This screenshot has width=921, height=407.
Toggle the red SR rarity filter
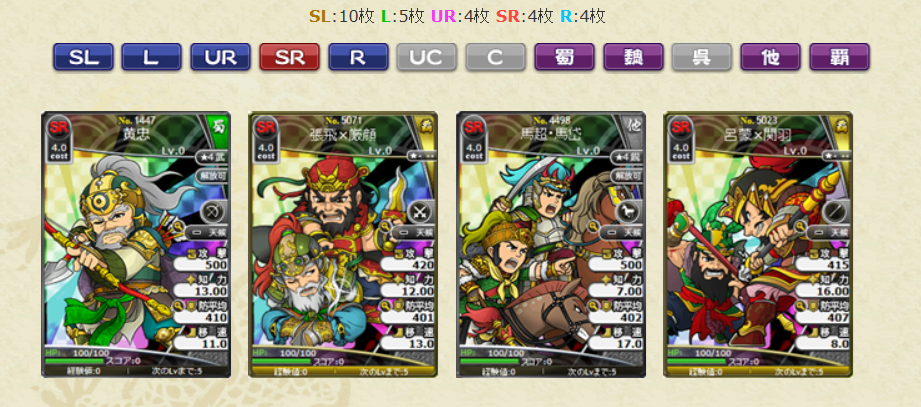tap(290, 57)
